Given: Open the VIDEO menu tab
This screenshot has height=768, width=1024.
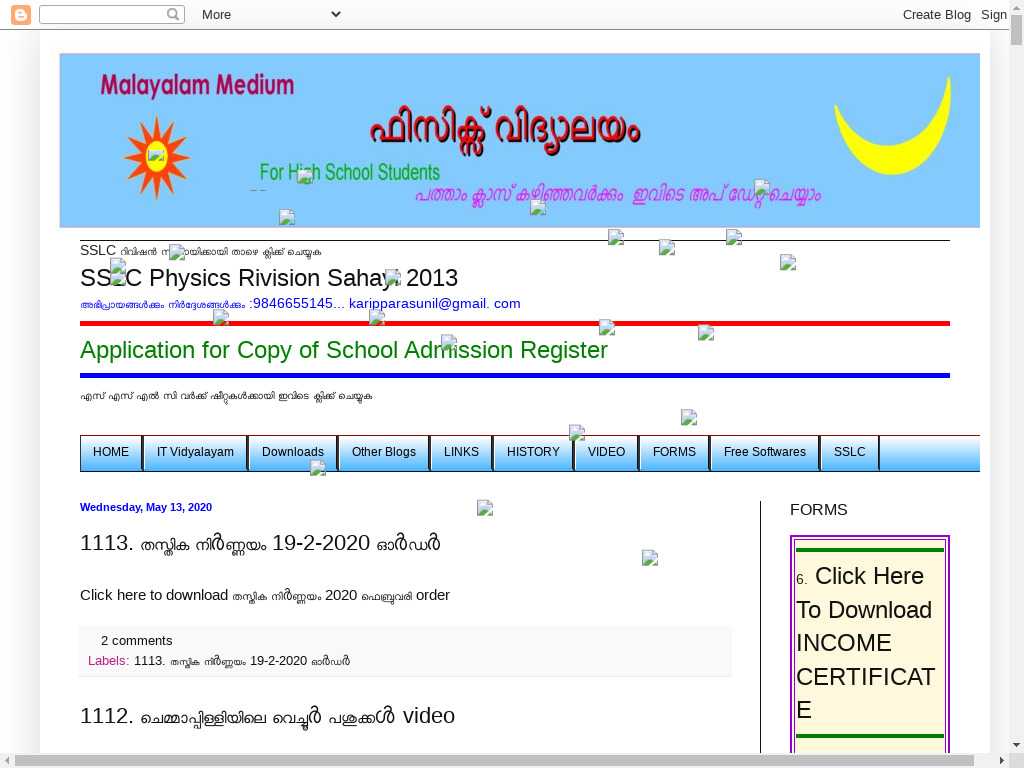Looking at the screenshot, I should click(606, 452).
